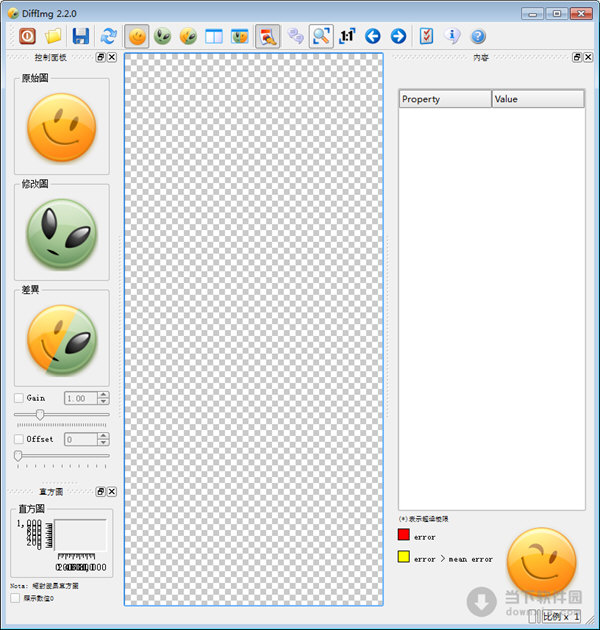Select the dual panel view icon

[x=214, y=36]
